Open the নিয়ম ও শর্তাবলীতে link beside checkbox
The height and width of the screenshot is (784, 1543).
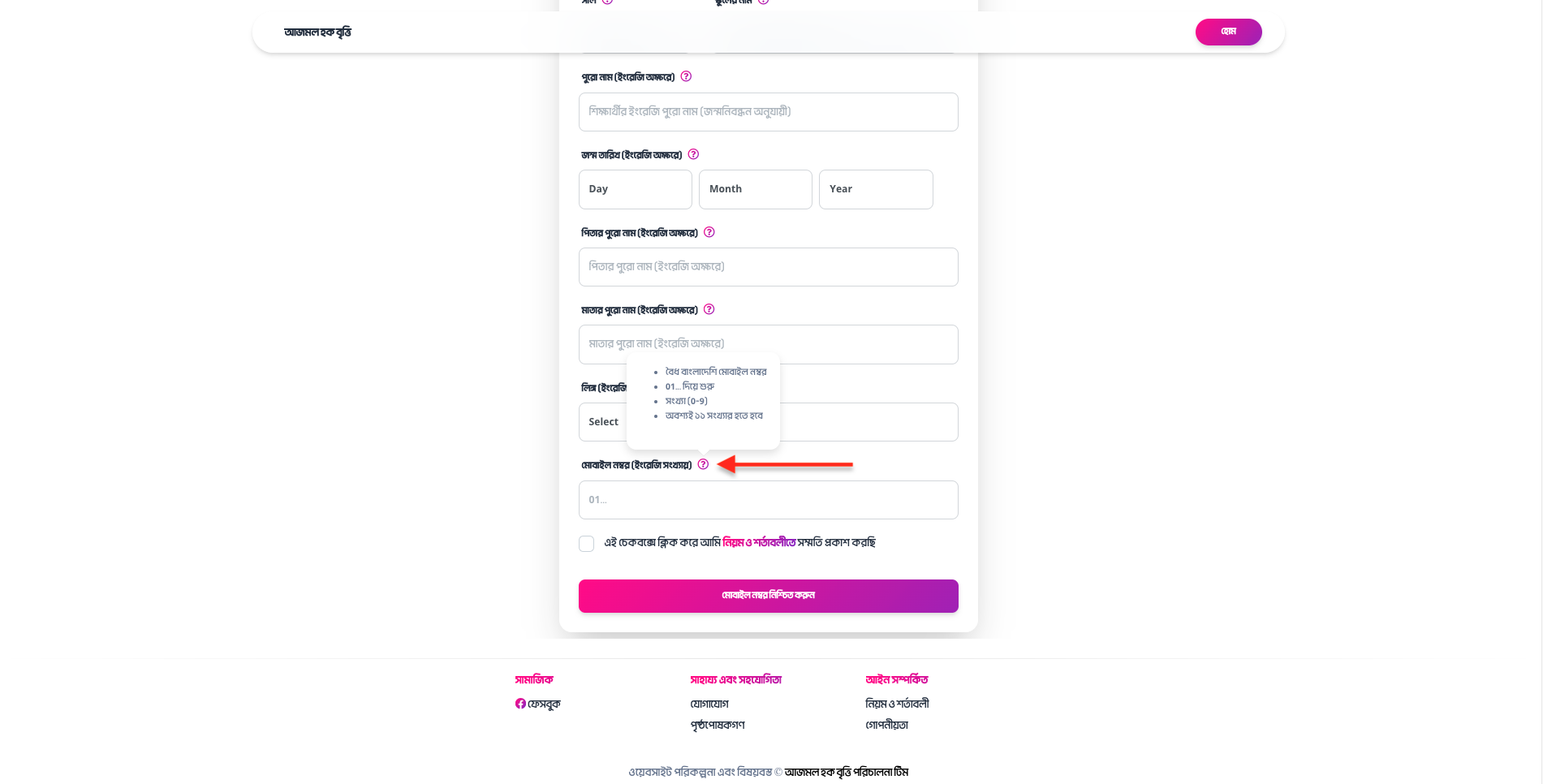point(758,543)
